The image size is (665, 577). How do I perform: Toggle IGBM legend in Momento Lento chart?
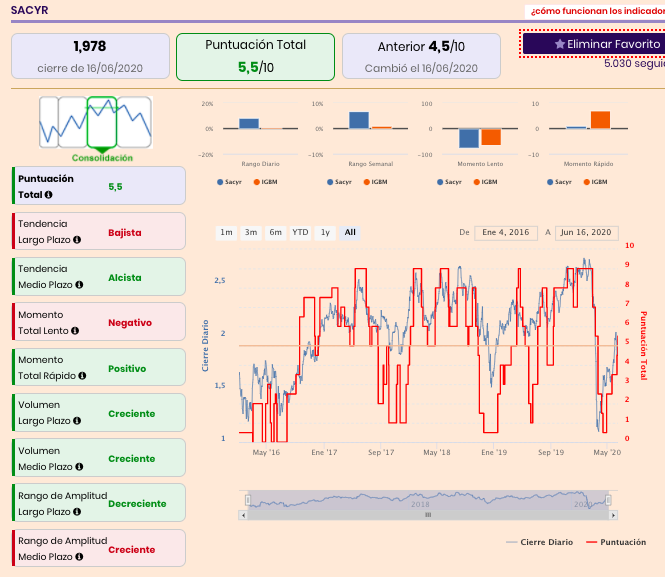point(486,182)
